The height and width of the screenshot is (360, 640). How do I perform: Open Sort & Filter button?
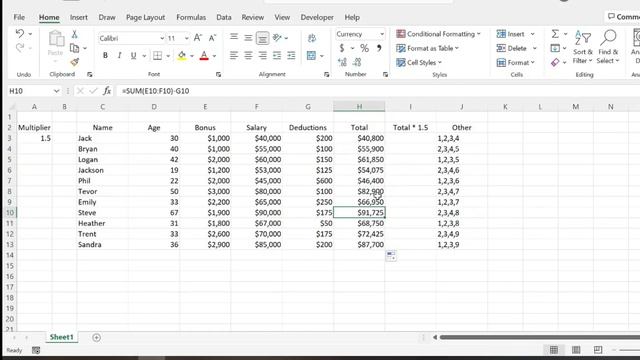(x=582, y=47)
